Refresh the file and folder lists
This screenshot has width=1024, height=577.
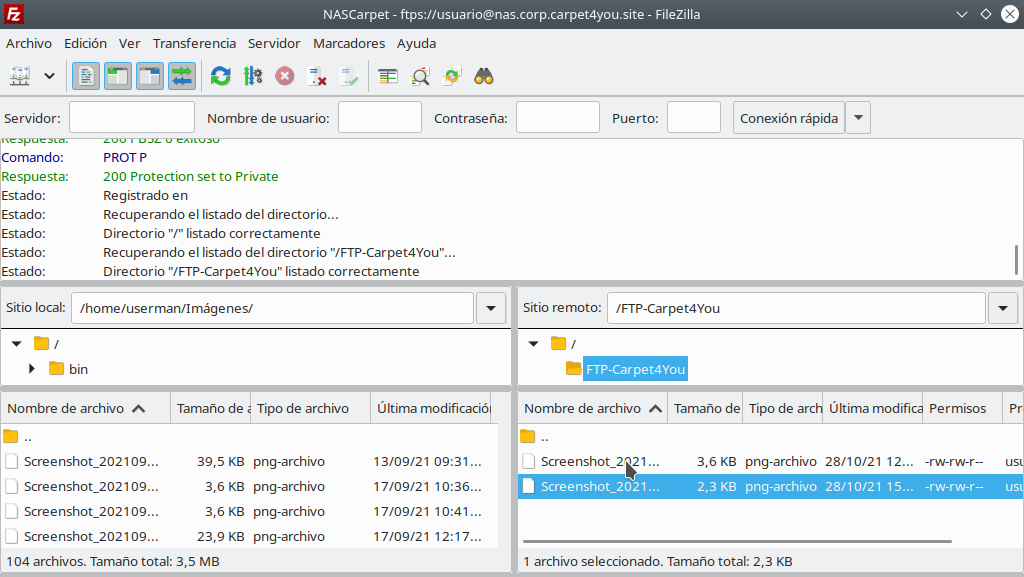[x=220, y=76]
